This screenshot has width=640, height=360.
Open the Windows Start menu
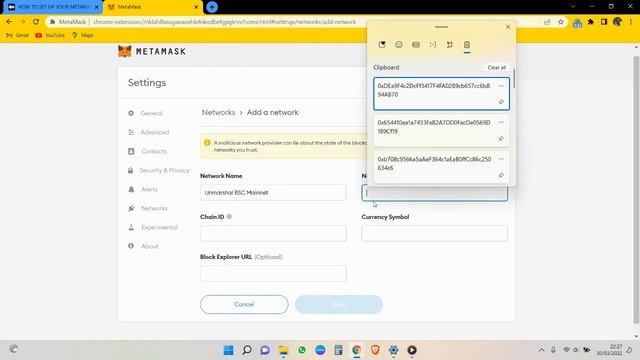tap(229, 350)
